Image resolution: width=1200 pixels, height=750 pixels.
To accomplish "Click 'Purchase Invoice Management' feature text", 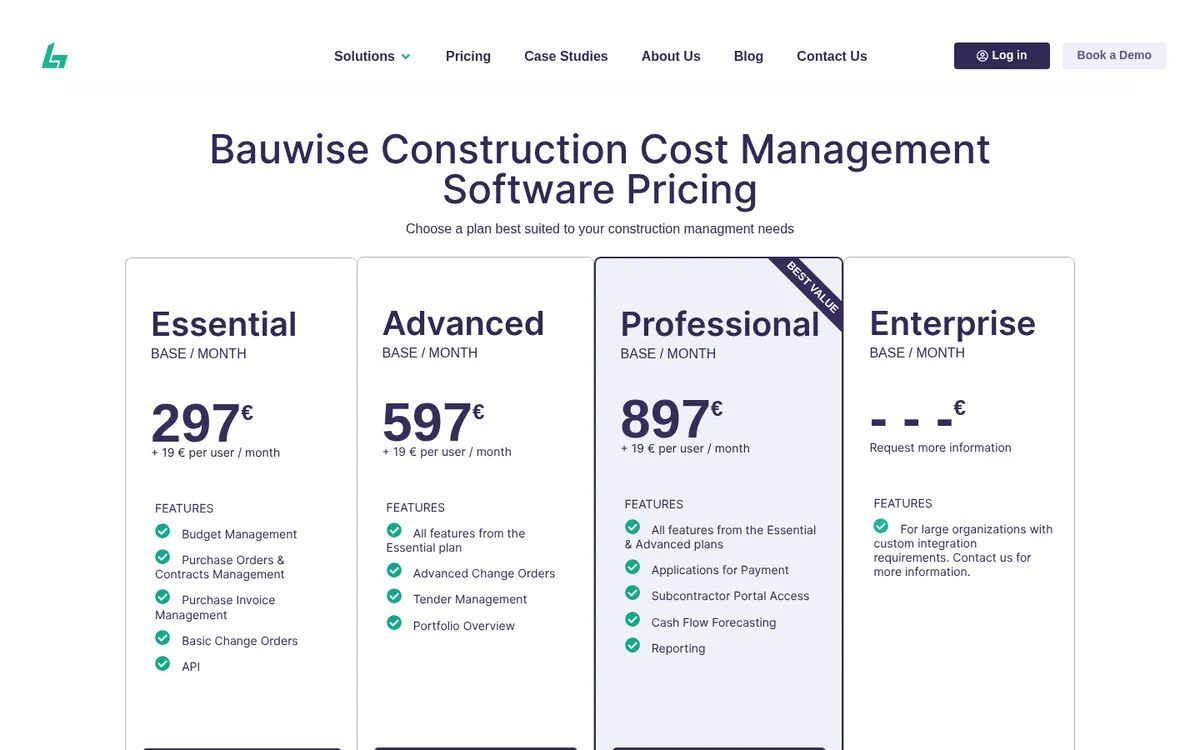I will click(x=215, y=607).
